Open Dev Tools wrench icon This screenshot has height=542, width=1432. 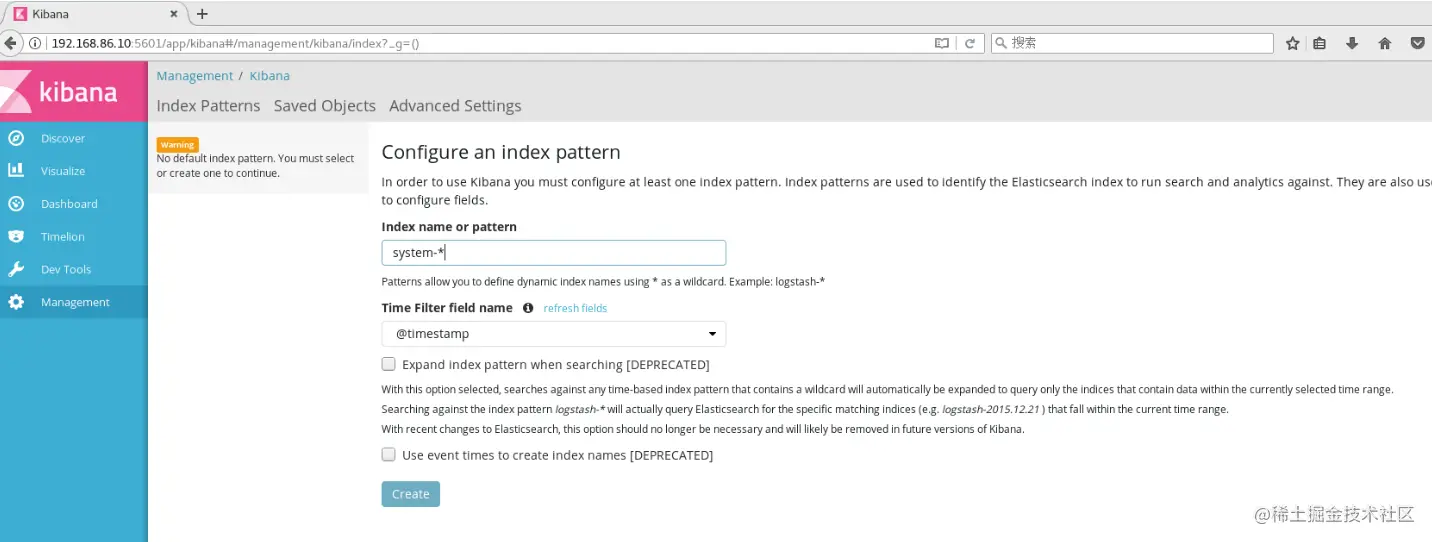pyautogui.click(x=16, y=269)
